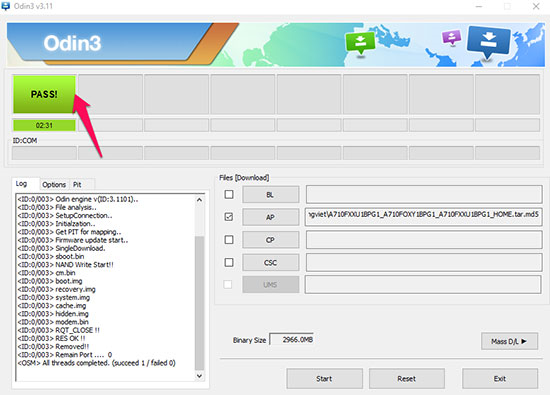Open the Options tab

click(x=54, y=185)
